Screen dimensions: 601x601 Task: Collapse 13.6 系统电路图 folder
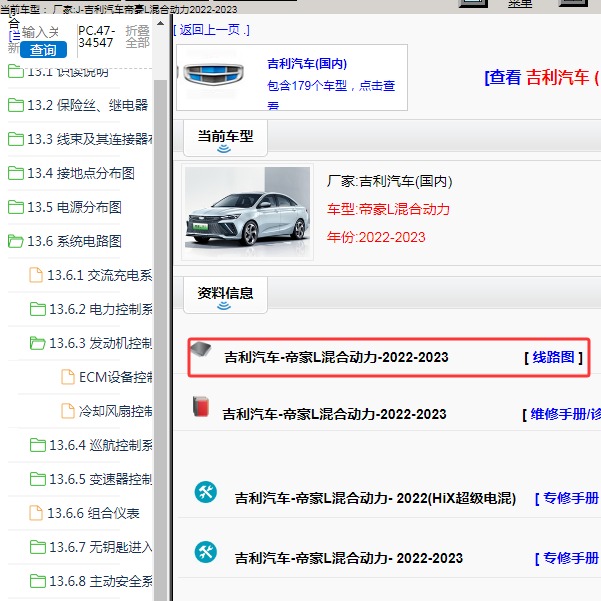click(x=74, y=241)
